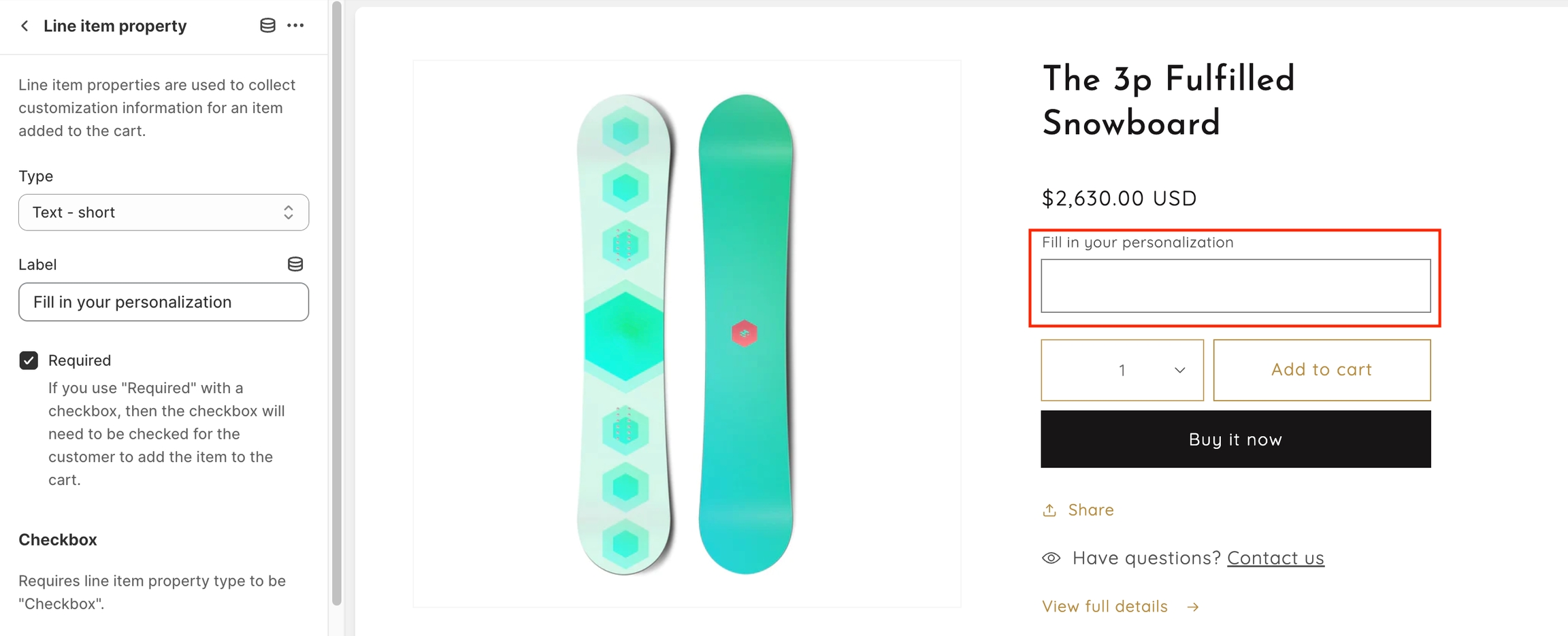Click the Label text field in sidebar

coord(163,302)
